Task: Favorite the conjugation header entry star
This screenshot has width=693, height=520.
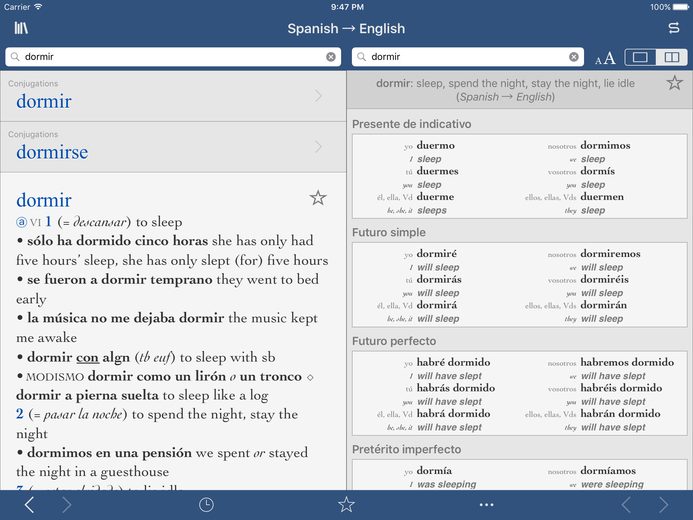Action: (674, 83)
